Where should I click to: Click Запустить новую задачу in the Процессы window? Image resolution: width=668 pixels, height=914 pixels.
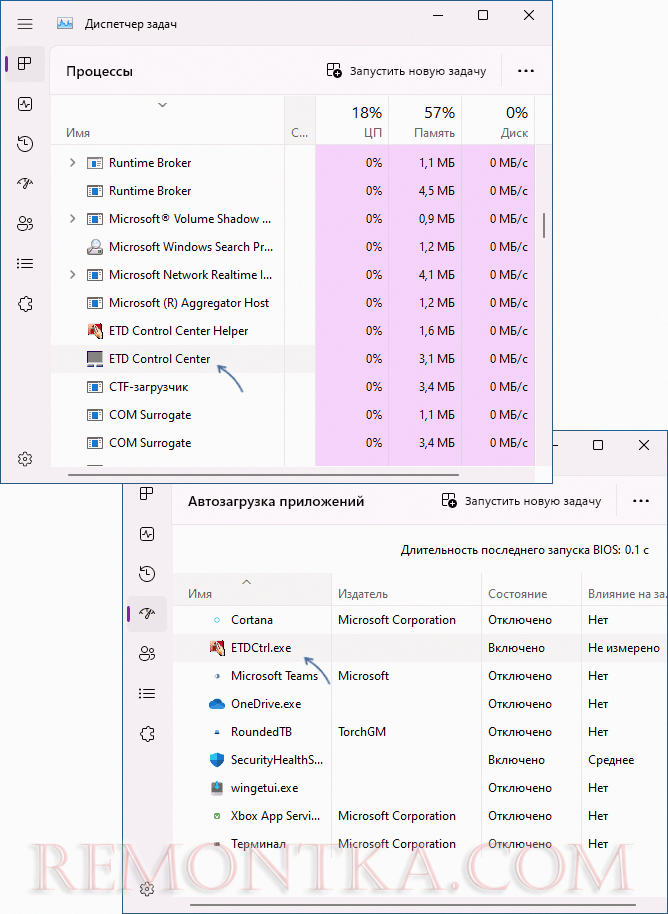[406, 71]
